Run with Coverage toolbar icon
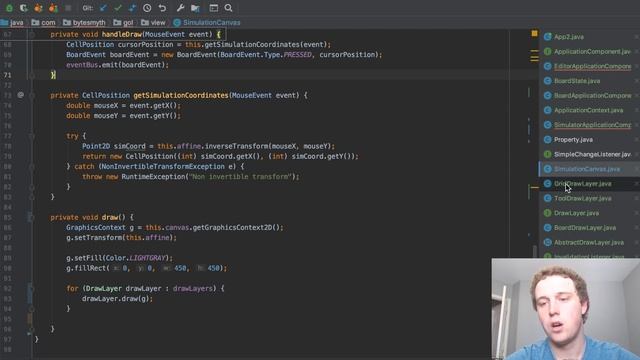 click(x=24, y=8)
